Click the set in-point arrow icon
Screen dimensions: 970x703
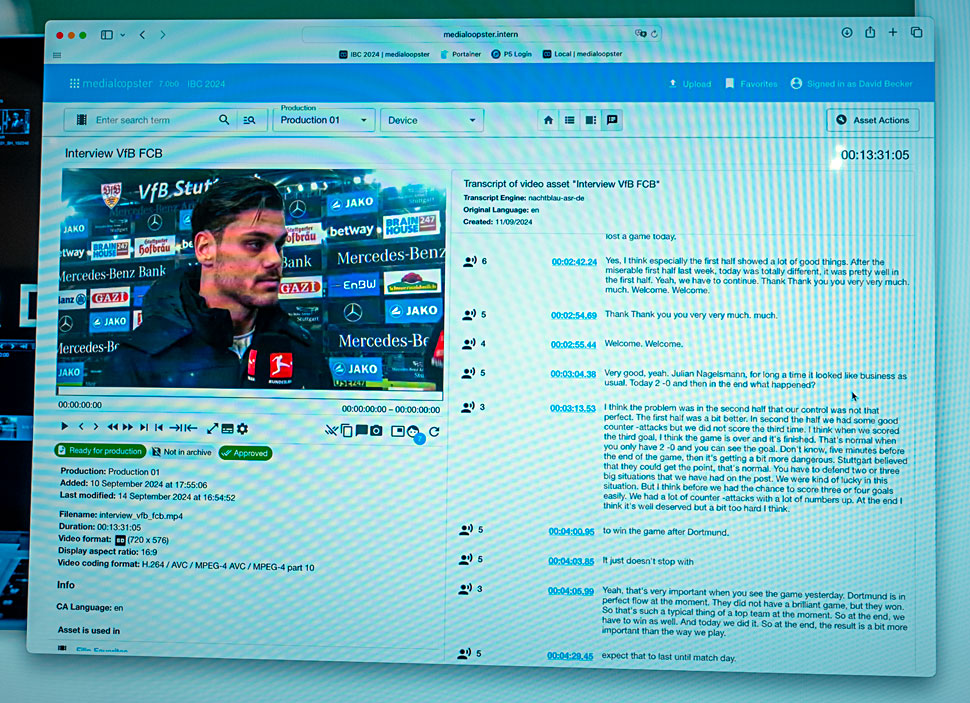[x=176, y=428]
